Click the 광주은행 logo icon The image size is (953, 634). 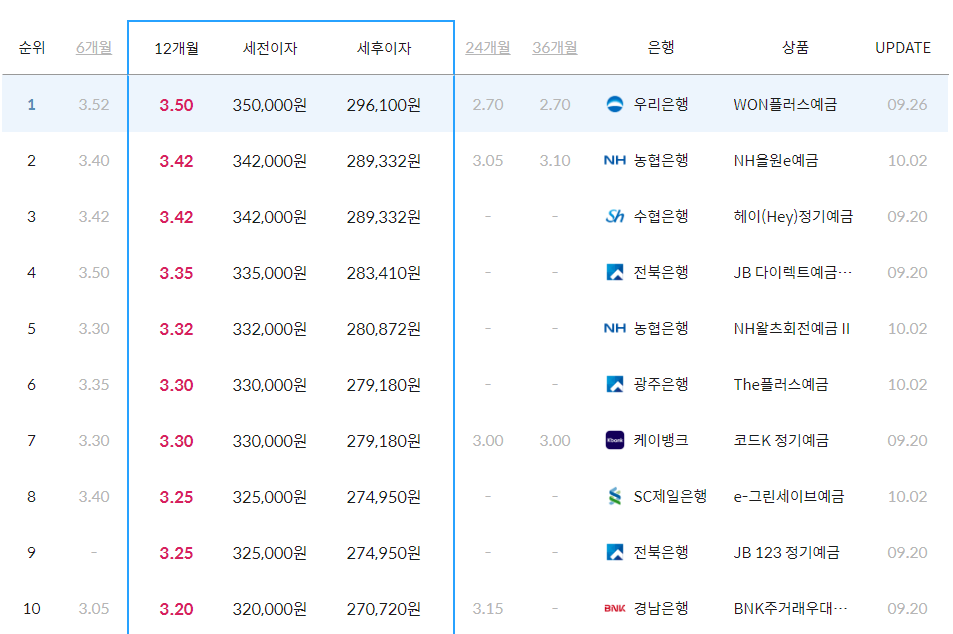[614, 384]
